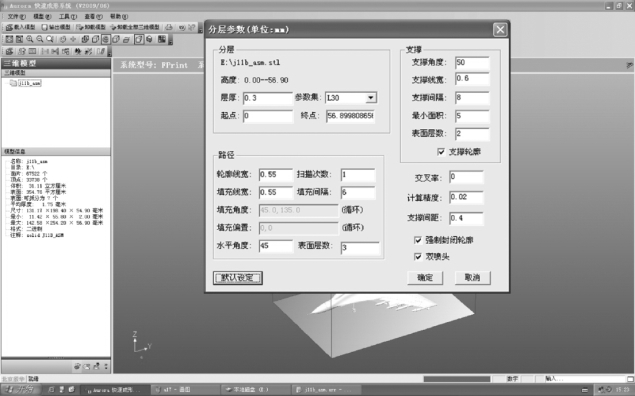
Task: Toggle the 双喷头 checkbox
Action: click(x=418, y=257)
